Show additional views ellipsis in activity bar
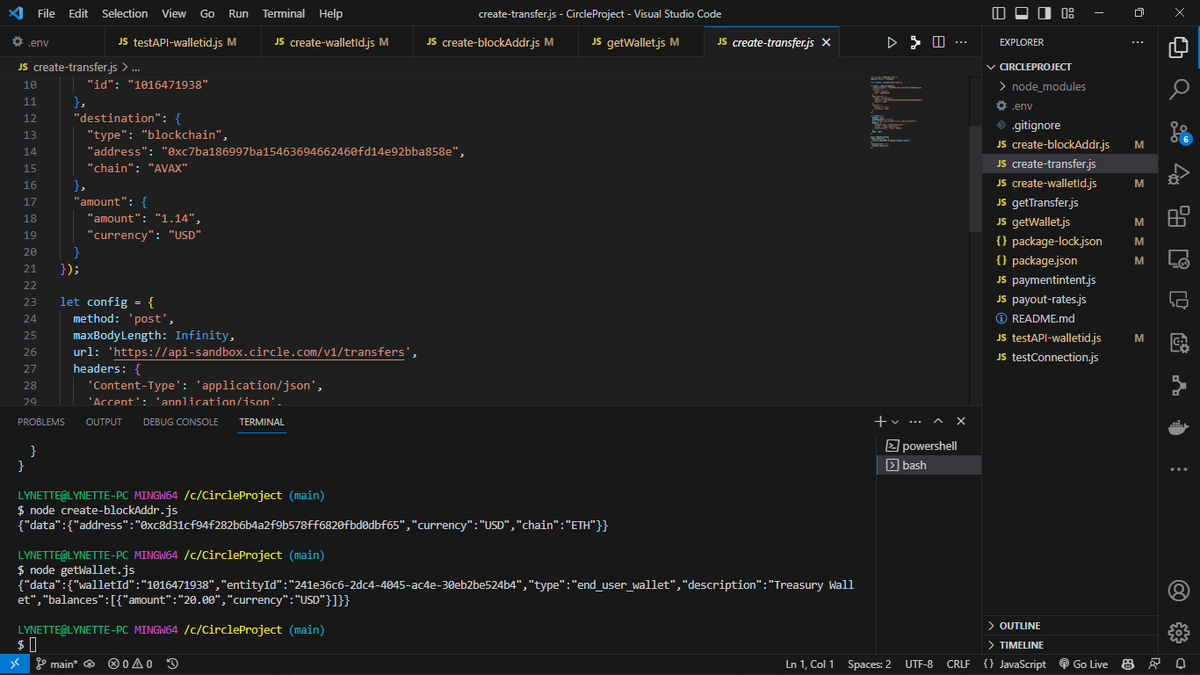This screenshot has width=1200, height=675. click(x=1179, y=469)
